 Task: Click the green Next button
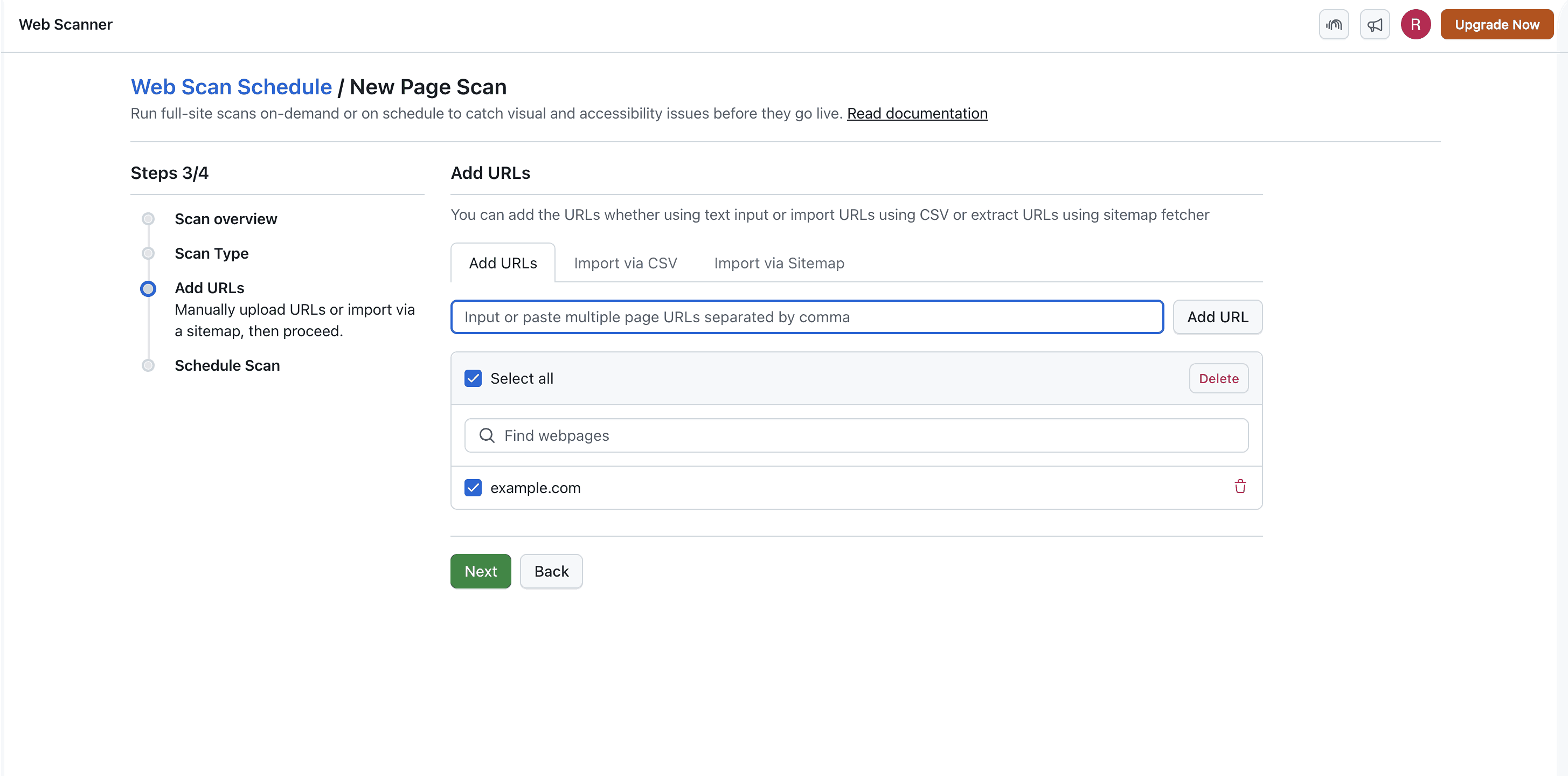(480, 571)
